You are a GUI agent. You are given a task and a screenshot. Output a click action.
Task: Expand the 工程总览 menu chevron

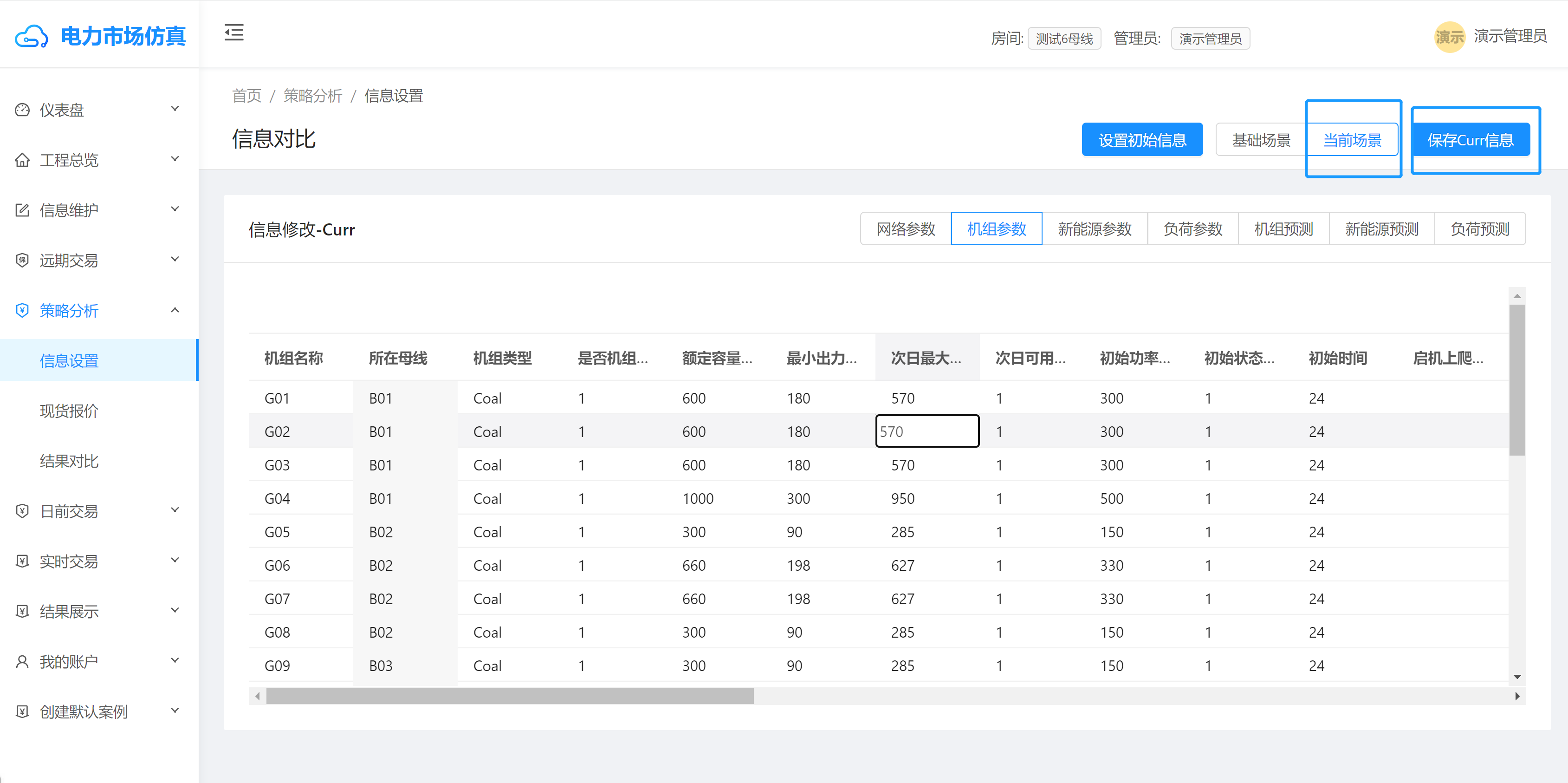point(175,159)
